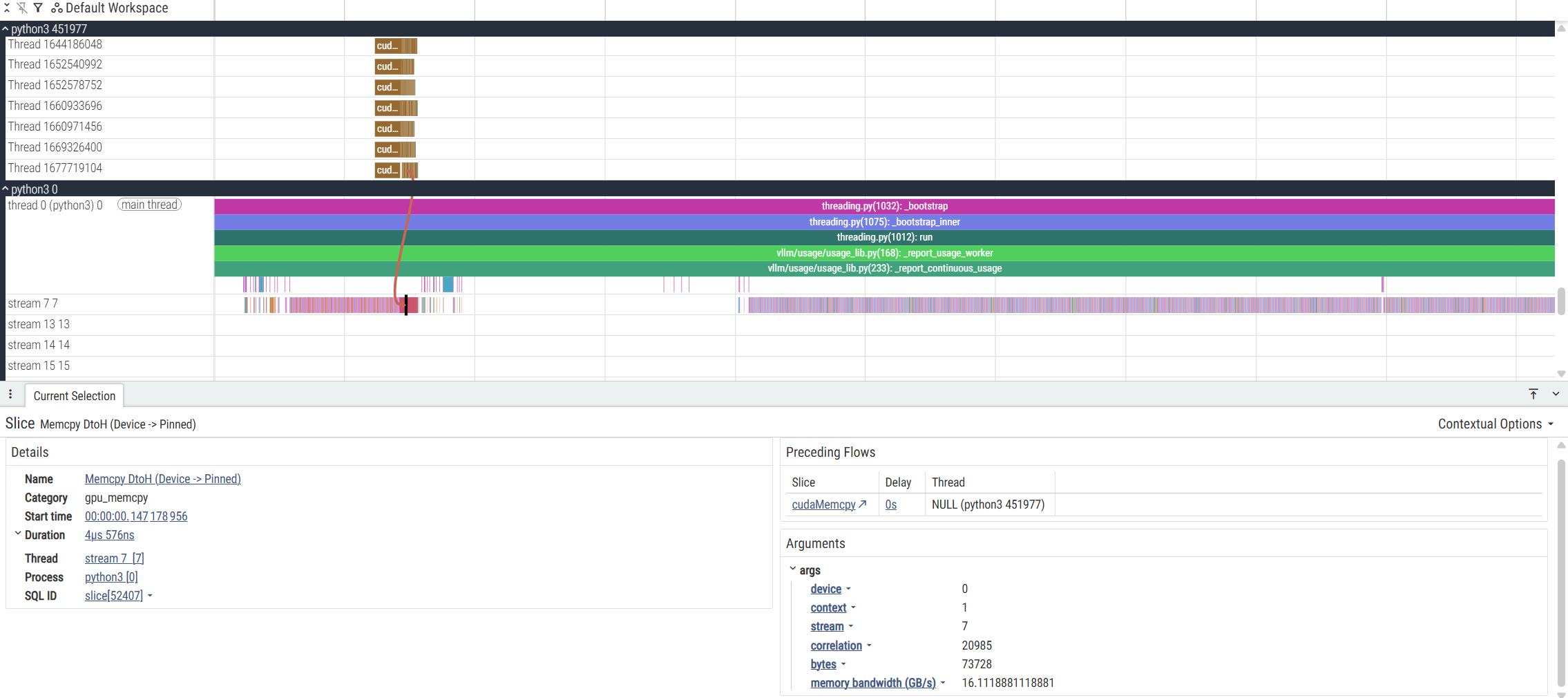Viewport: 1568px width, 698px height.
Task: Select the Current Selection tab
Action: (x=75, y=396)
